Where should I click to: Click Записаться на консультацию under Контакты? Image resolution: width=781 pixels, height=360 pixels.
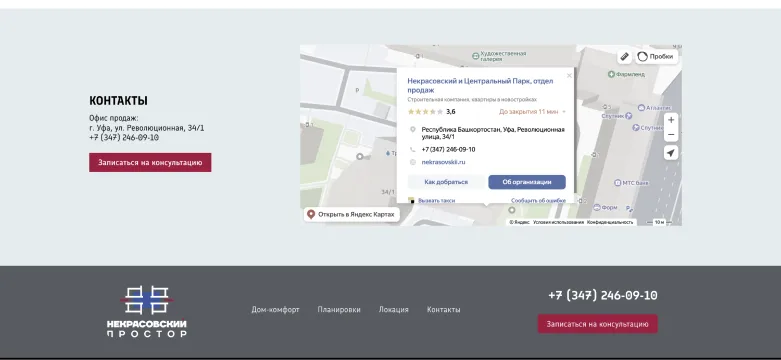tap(150, 162)
